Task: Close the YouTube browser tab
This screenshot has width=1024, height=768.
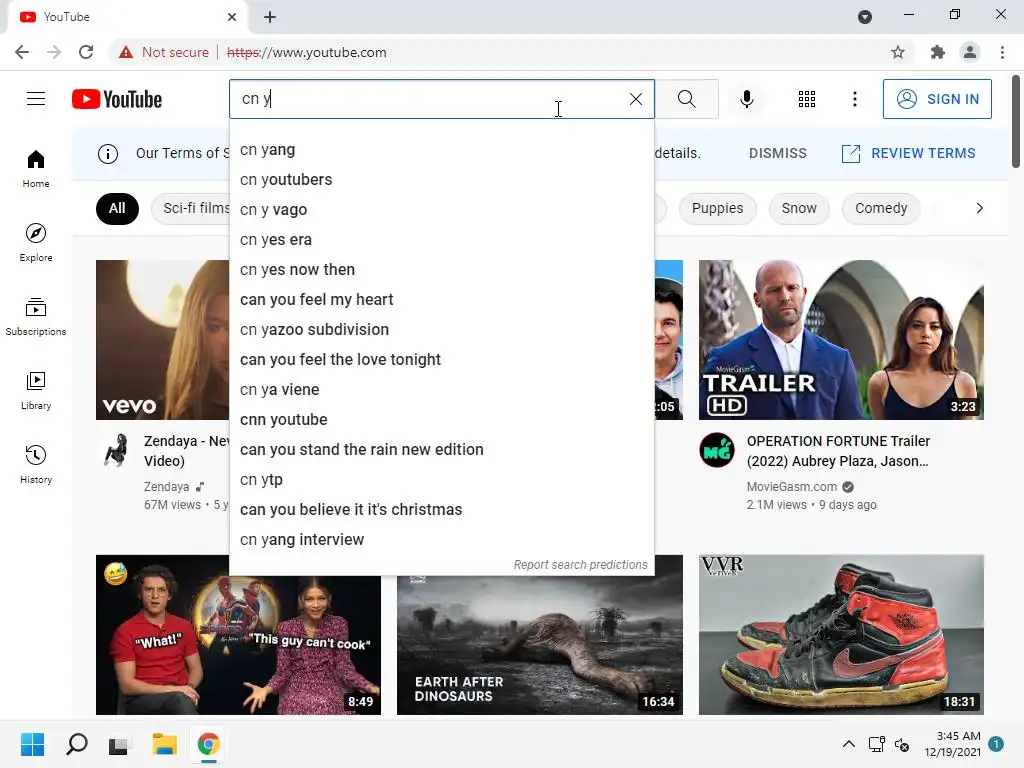Action: point(232,17)
